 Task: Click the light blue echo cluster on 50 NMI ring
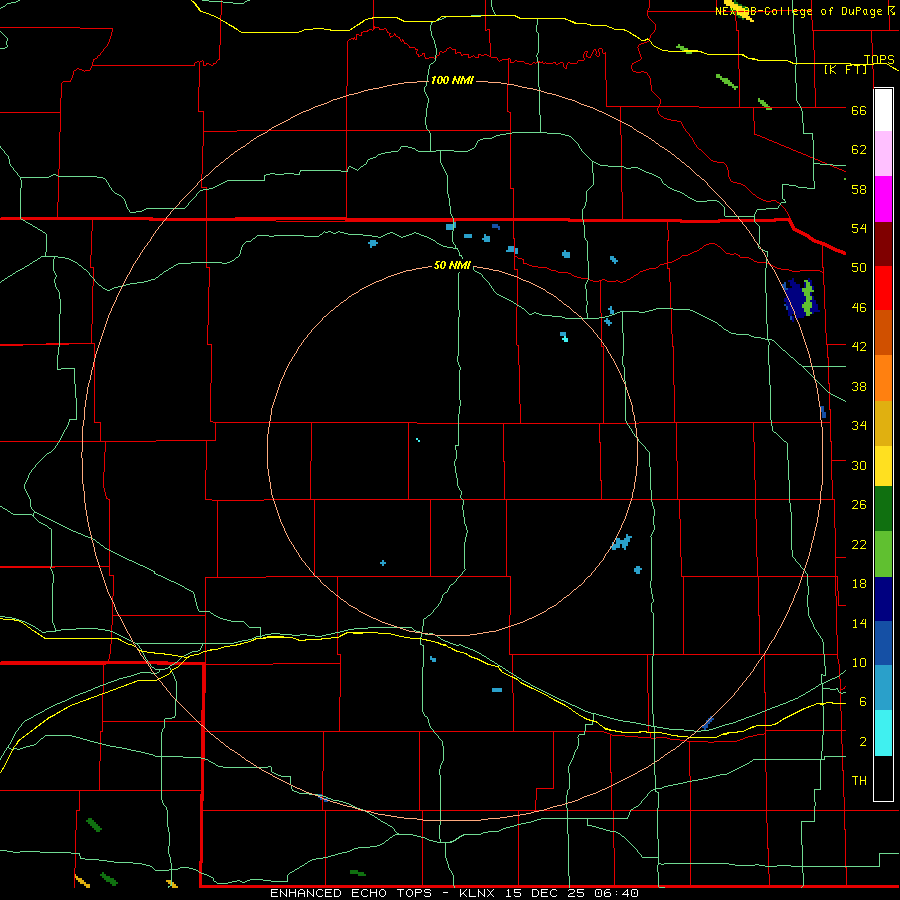pyautogui.click(x=622, y=542)
